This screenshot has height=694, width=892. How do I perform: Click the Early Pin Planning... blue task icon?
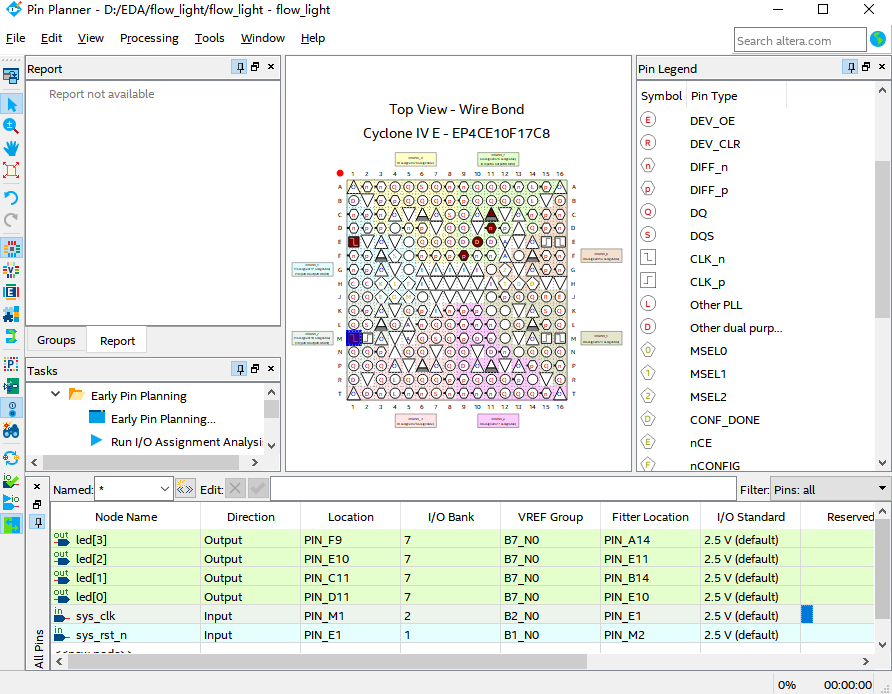click(97, 417)
